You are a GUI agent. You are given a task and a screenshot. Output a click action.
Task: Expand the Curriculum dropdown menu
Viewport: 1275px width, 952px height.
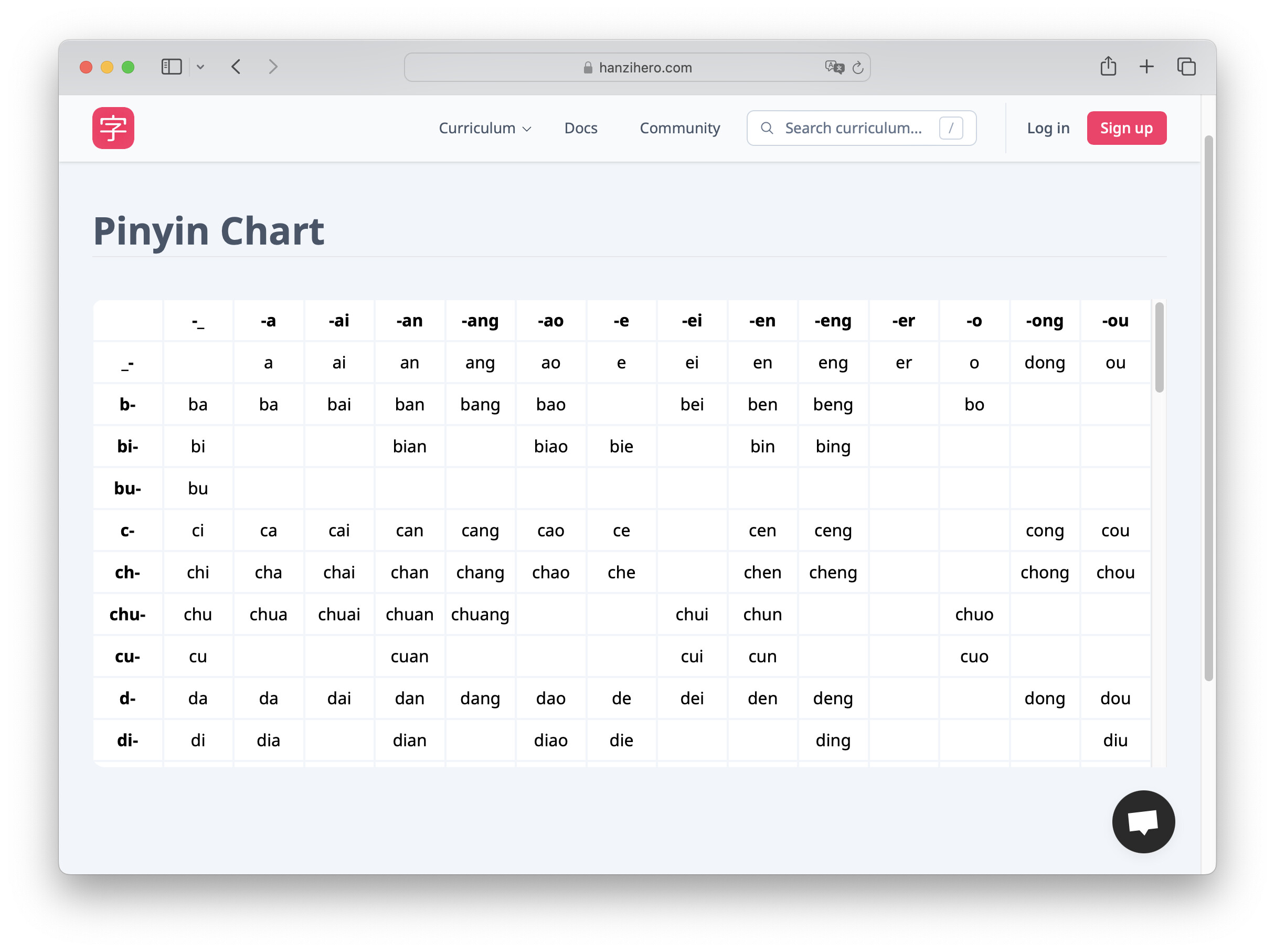(x=484, y=128)
